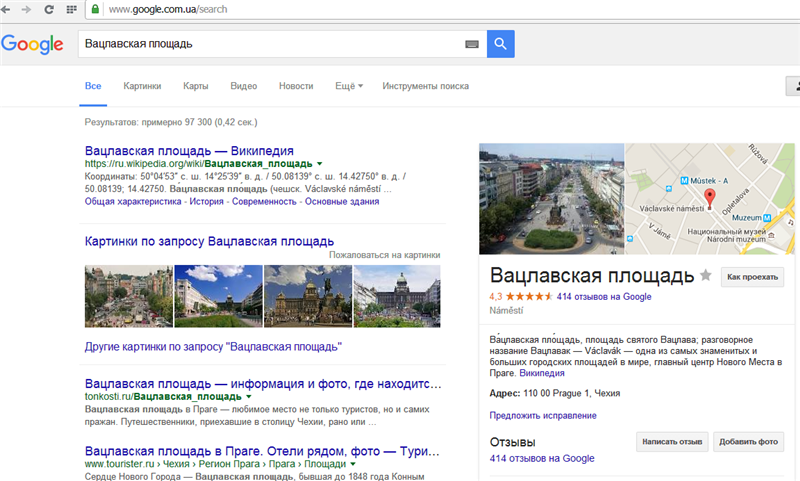Click the Адрес: 110 00 Prague 1 text

pyautogui.click(x=555, y=393)
